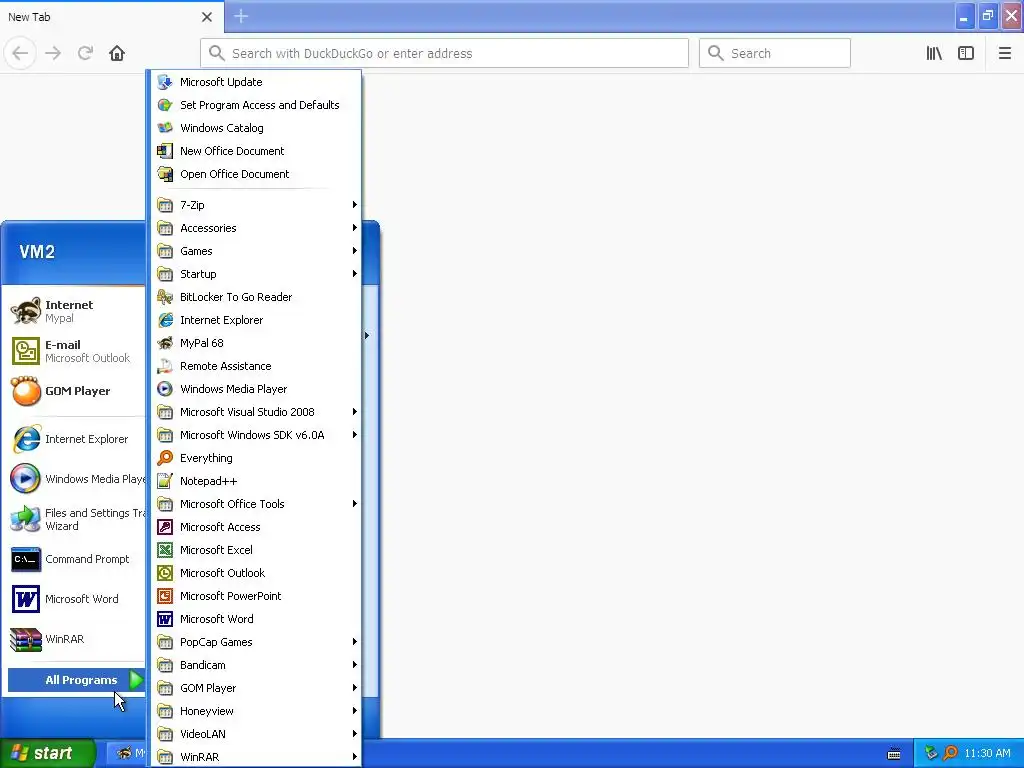Expand the Accessories submenu
The image size is (1024, 768).
(x=256, y=228)
